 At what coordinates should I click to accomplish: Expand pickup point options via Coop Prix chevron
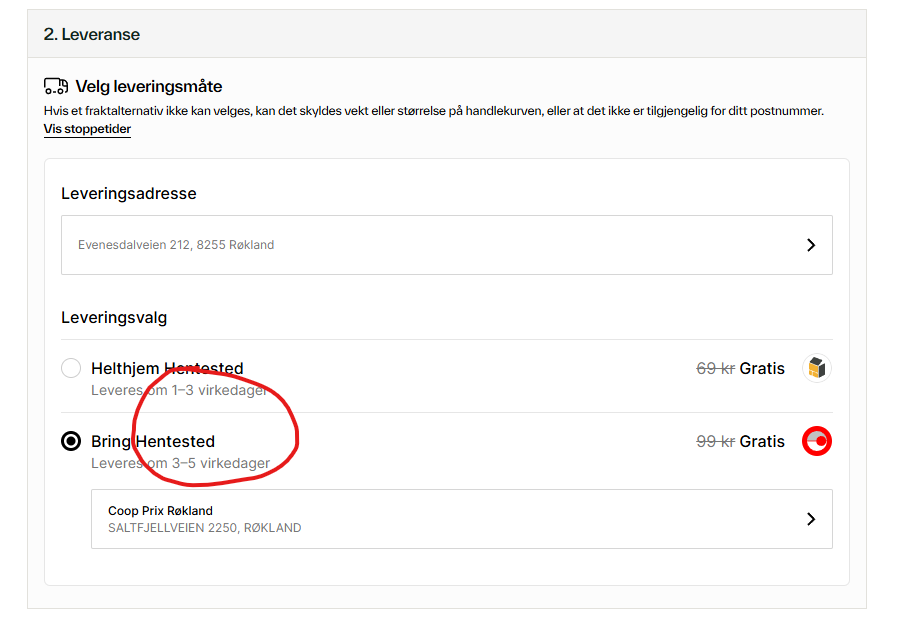click(x=811, y=519)
